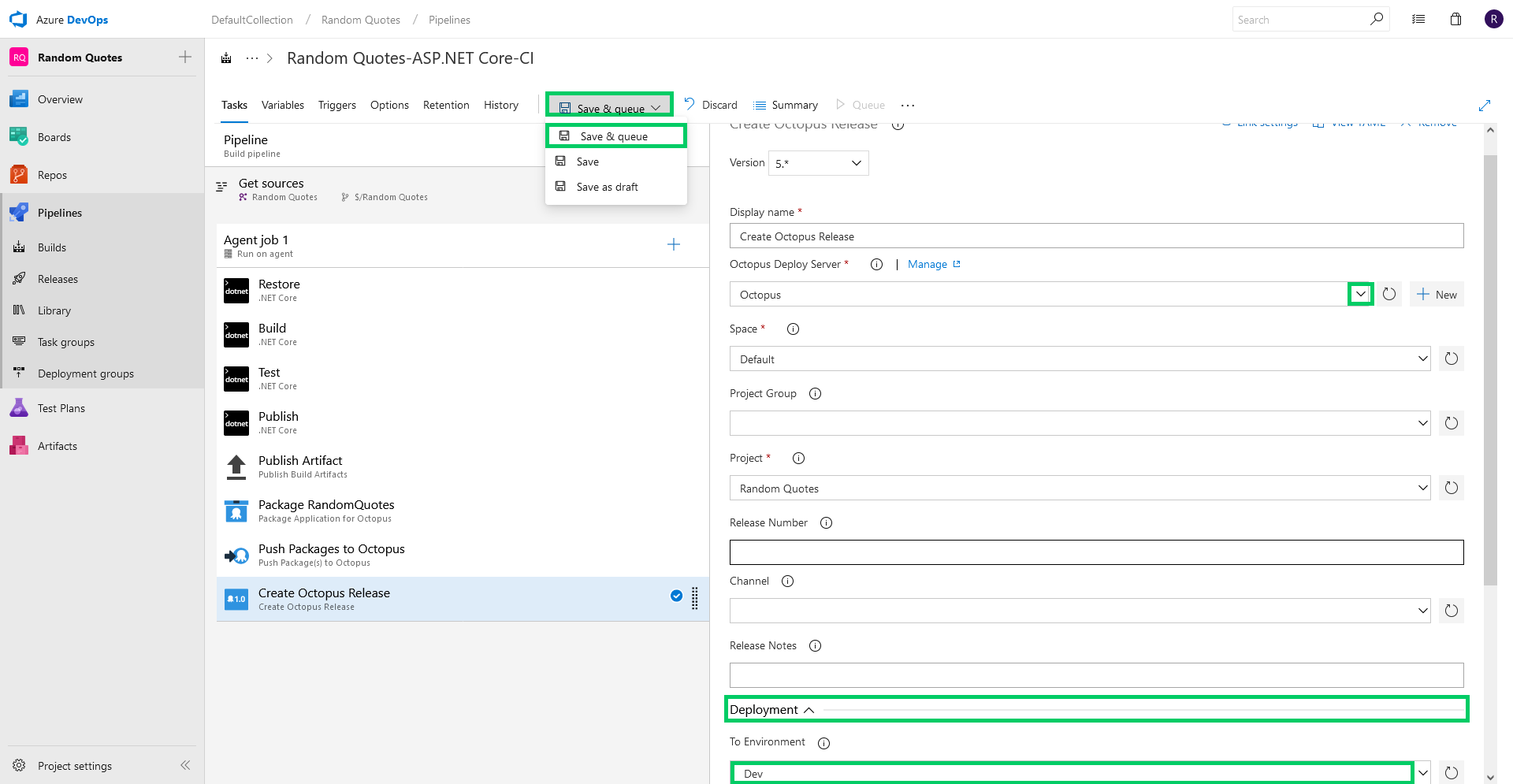The height and width of the screenshot is (784, 1513).
Task: Grab the drag handle on Create Octopus Release task
Action: [x=695, y=599]
